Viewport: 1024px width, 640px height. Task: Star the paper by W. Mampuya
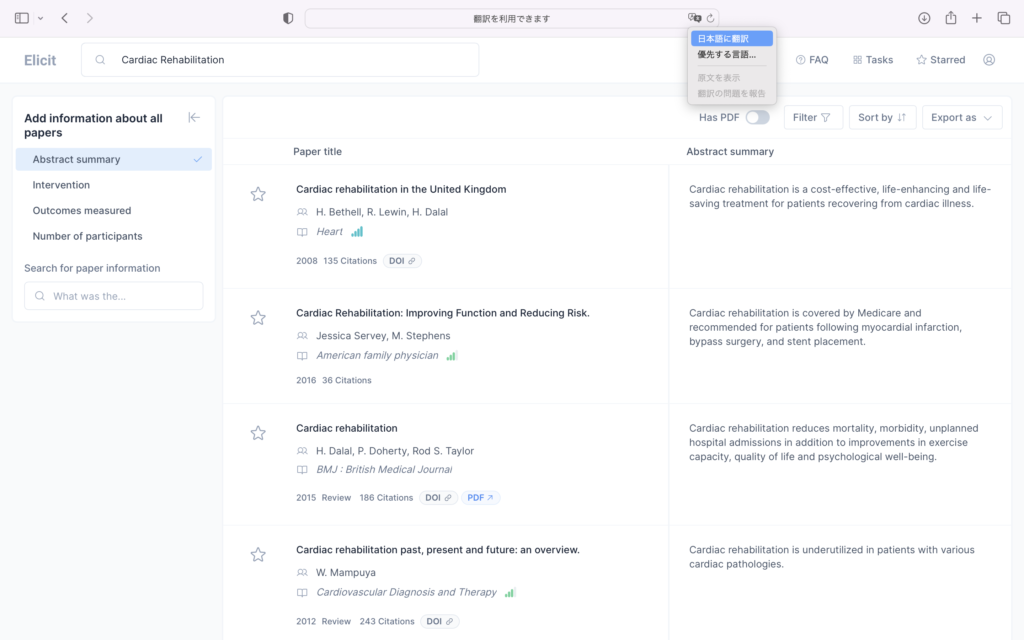258,554
